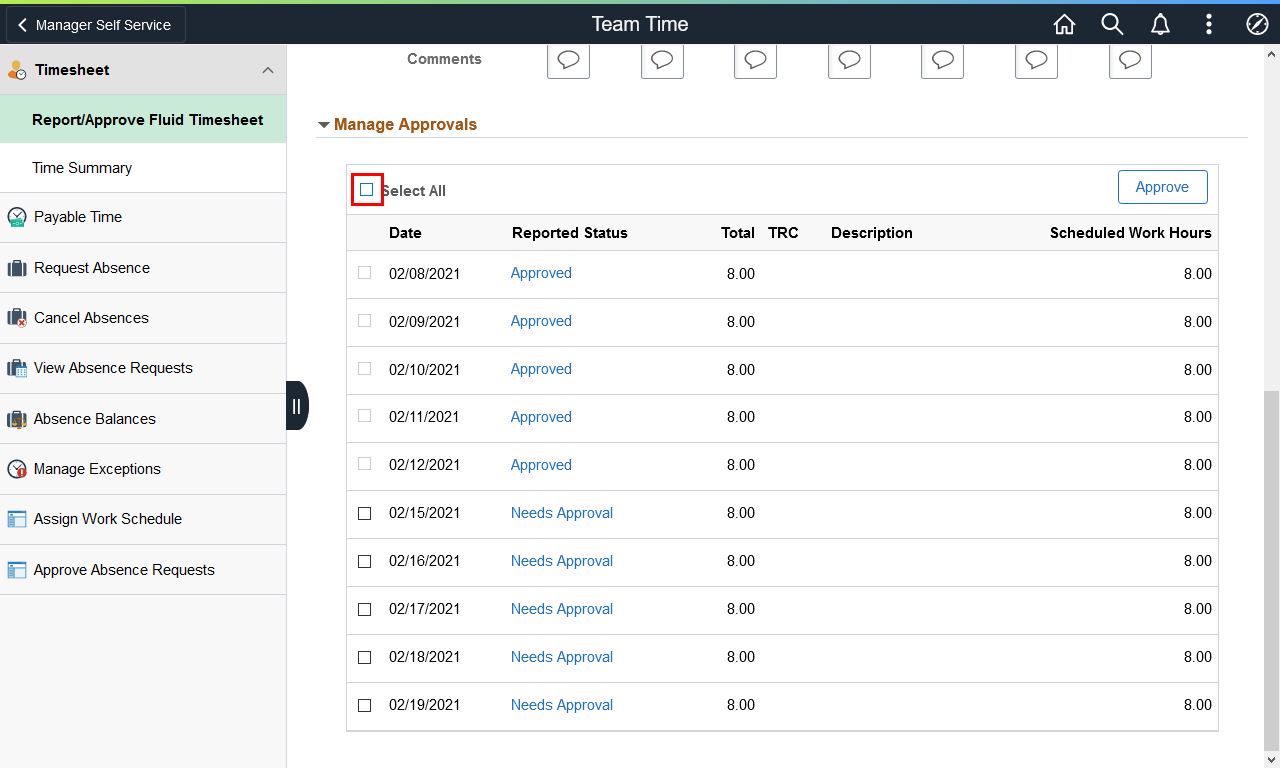This screenshot has width=1280, height=768.
Task: Tick the Select All checkbox
Action: point(367,190)
